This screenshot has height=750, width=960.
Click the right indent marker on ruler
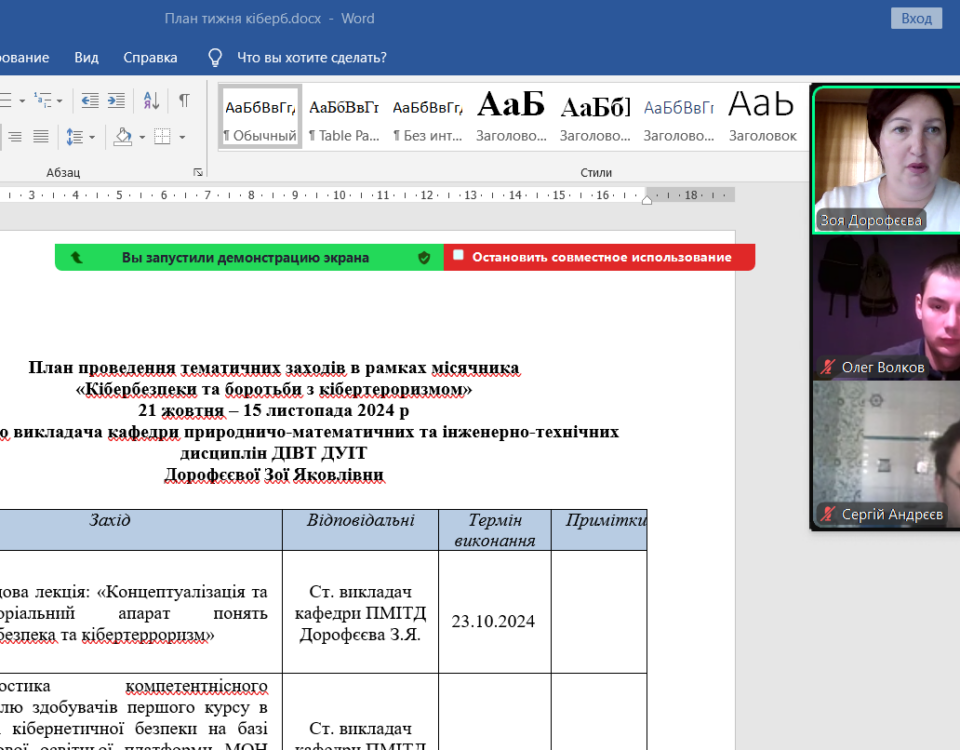(647, 200)
